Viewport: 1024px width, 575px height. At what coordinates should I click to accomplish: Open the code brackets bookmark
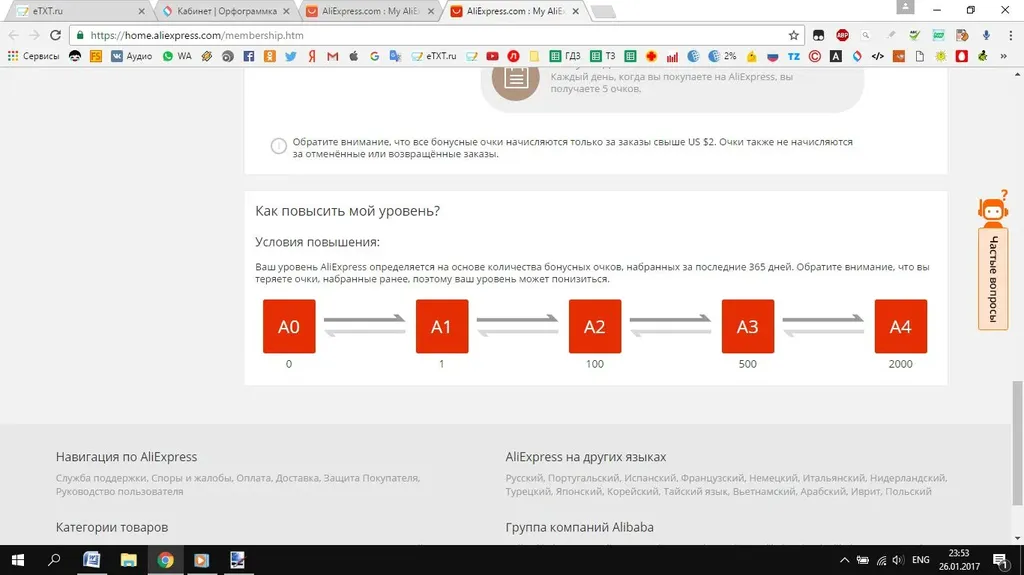tap(878, 56)
